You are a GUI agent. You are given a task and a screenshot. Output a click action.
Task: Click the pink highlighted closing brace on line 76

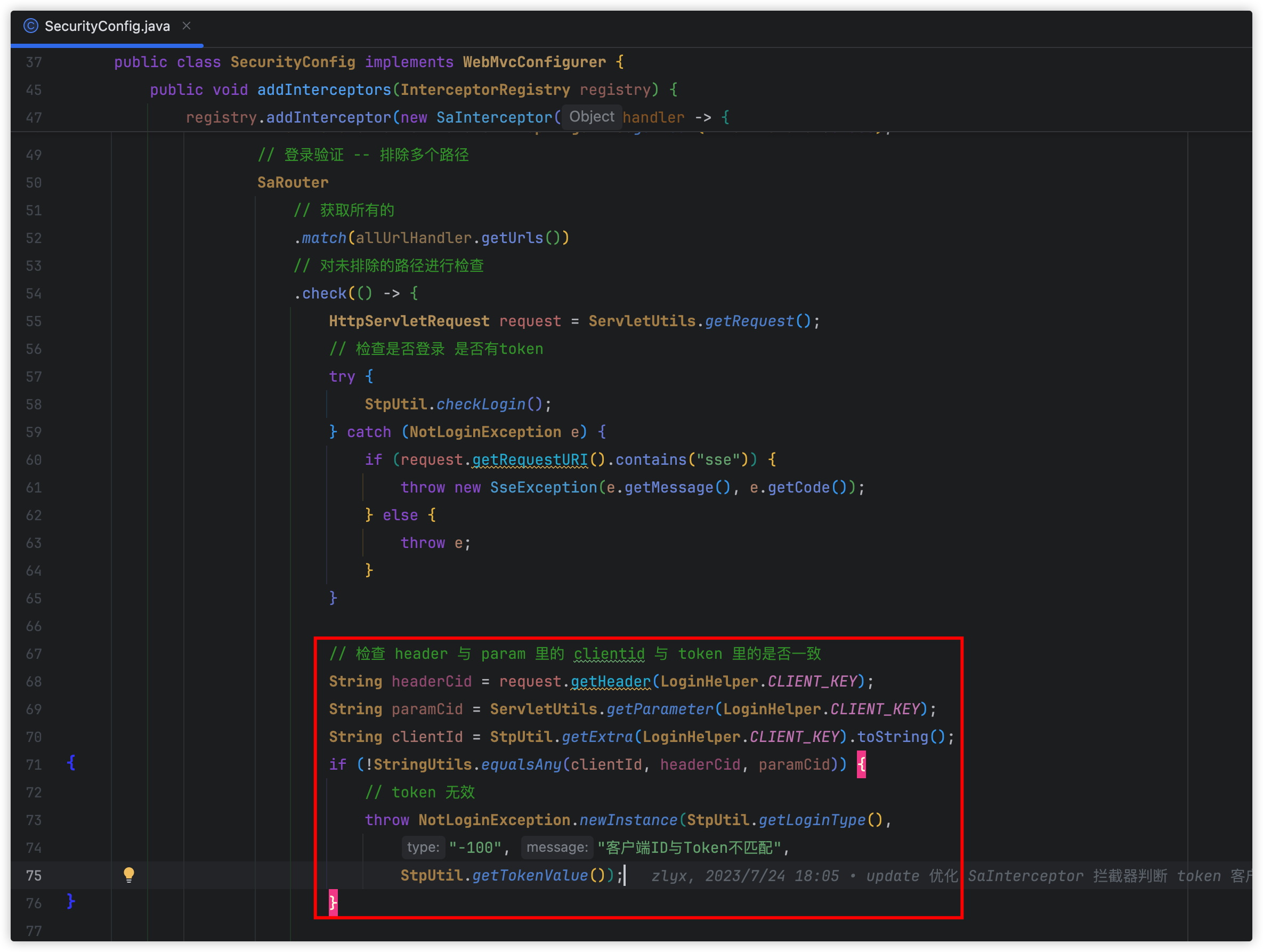333,903
